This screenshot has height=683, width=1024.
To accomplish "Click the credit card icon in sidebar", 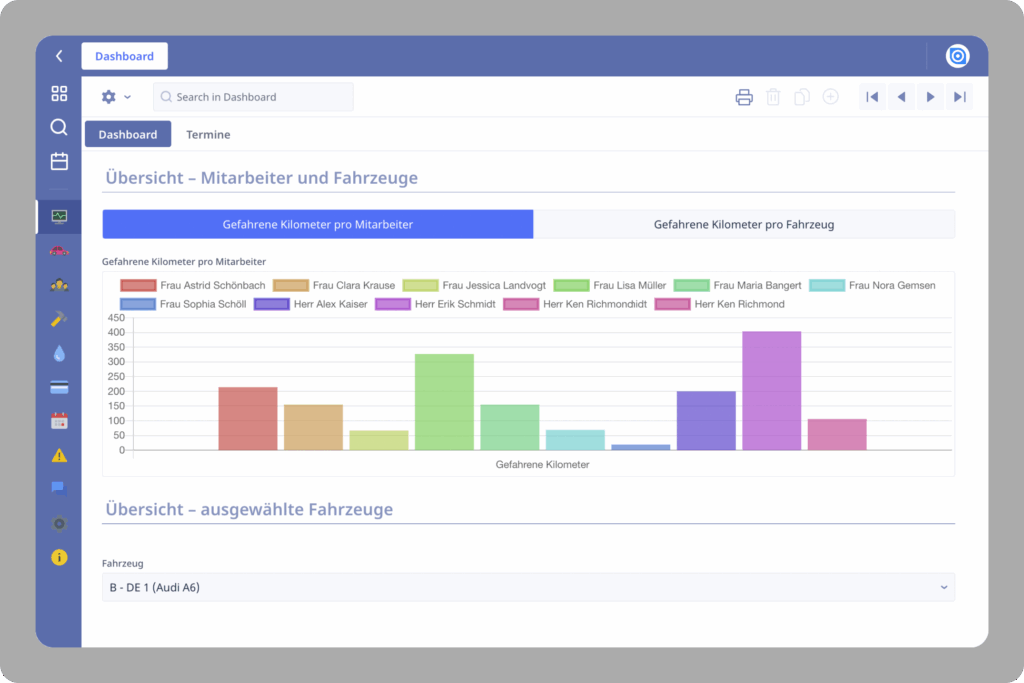I will pyautogui.click(x=59, y=387).
